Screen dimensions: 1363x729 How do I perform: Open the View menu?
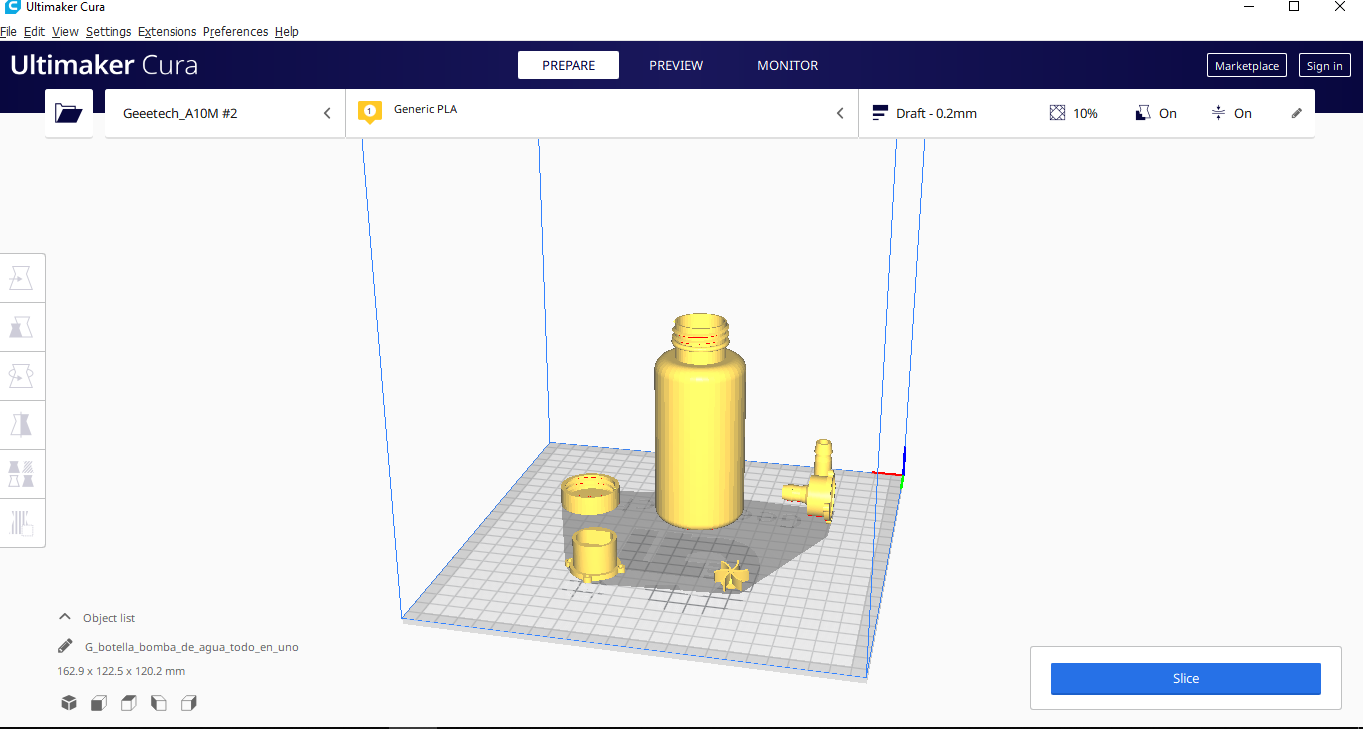pyautogui.click(x=65, y=31)
